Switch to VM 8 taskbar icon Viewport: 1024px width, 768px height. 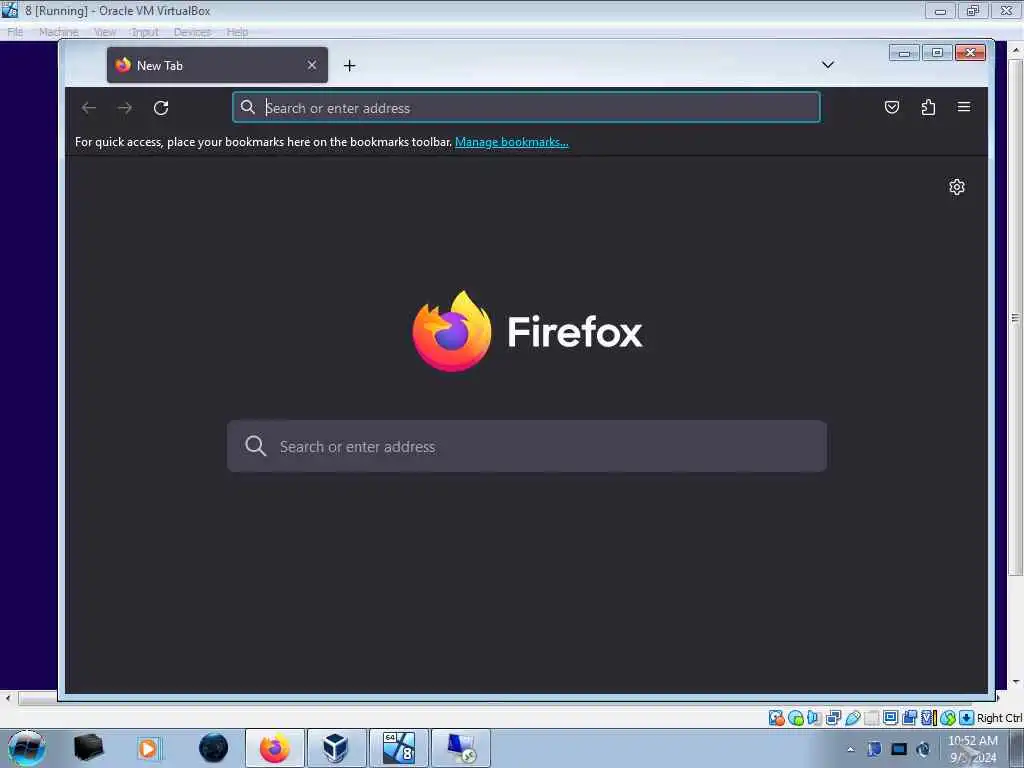point(398,748)
